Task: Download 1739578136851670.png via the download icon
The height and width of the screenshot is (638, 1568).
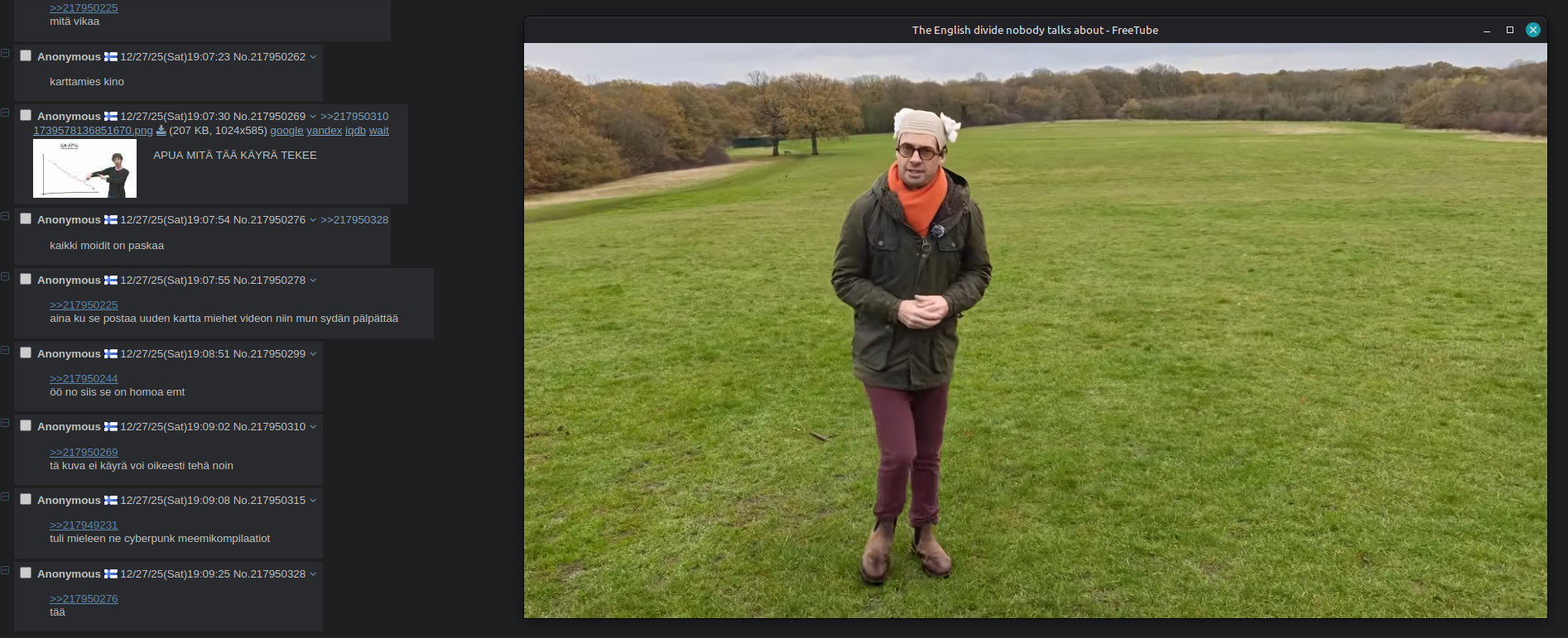Action: (161, 130)
